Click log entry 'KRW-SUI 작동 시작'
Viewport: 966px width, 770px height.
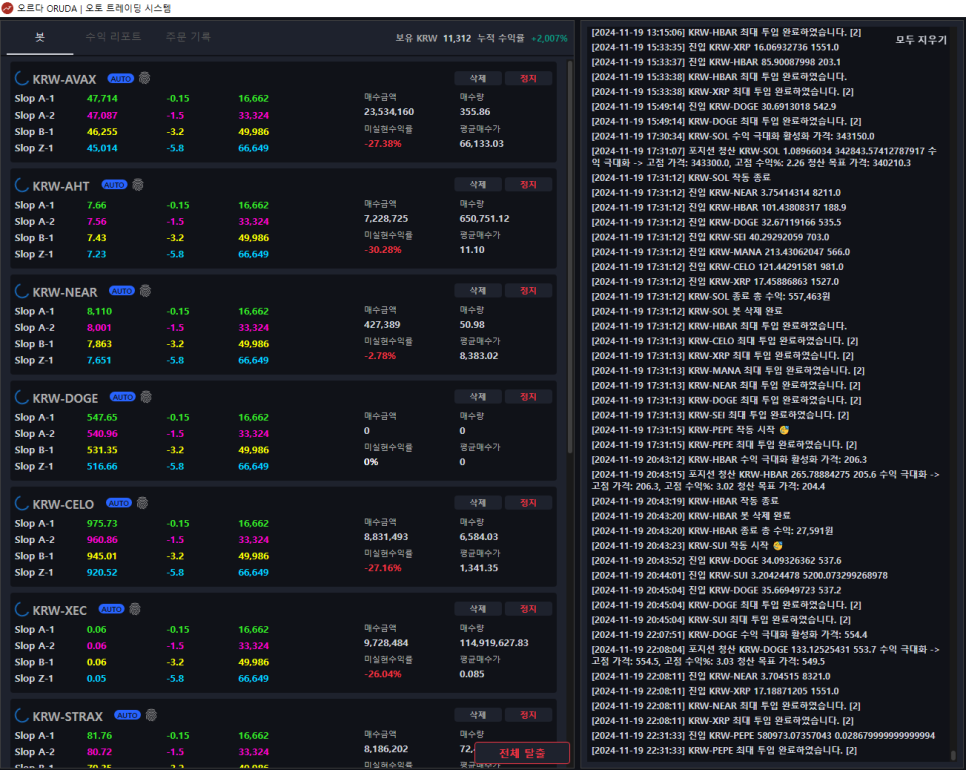687,546
